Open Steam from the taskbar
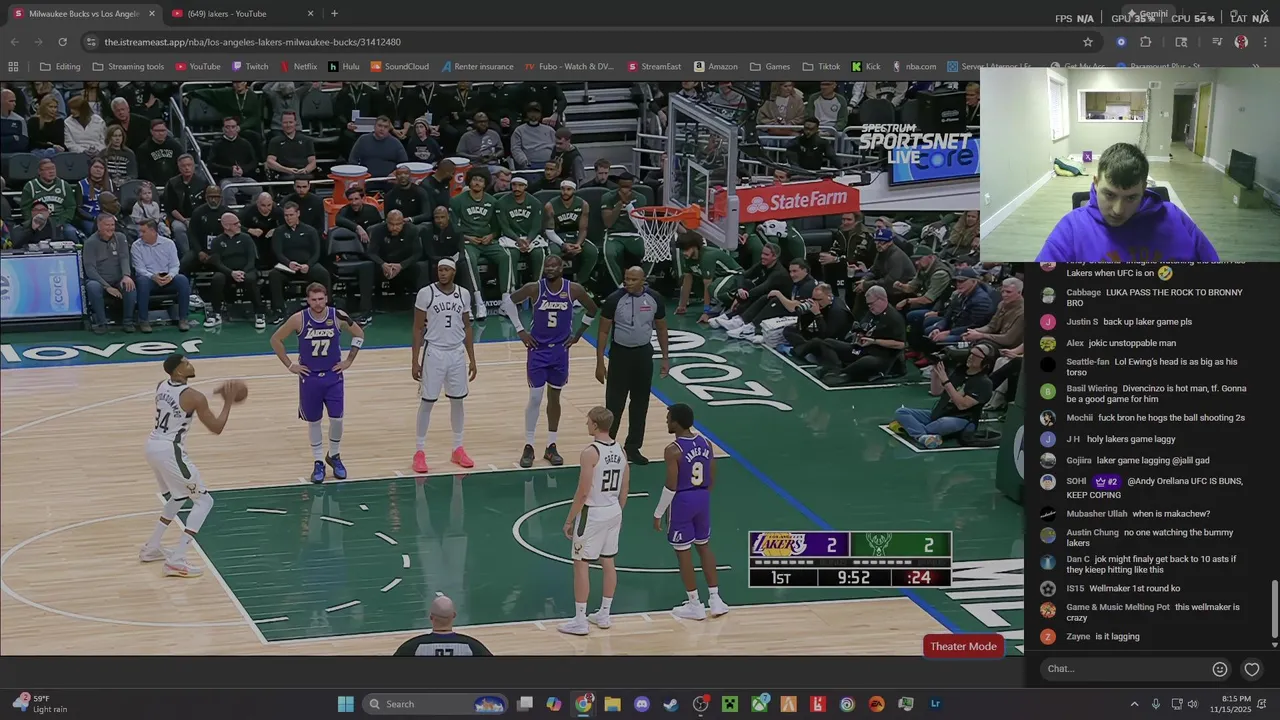 pyautogui.click(x=671, y=704)
